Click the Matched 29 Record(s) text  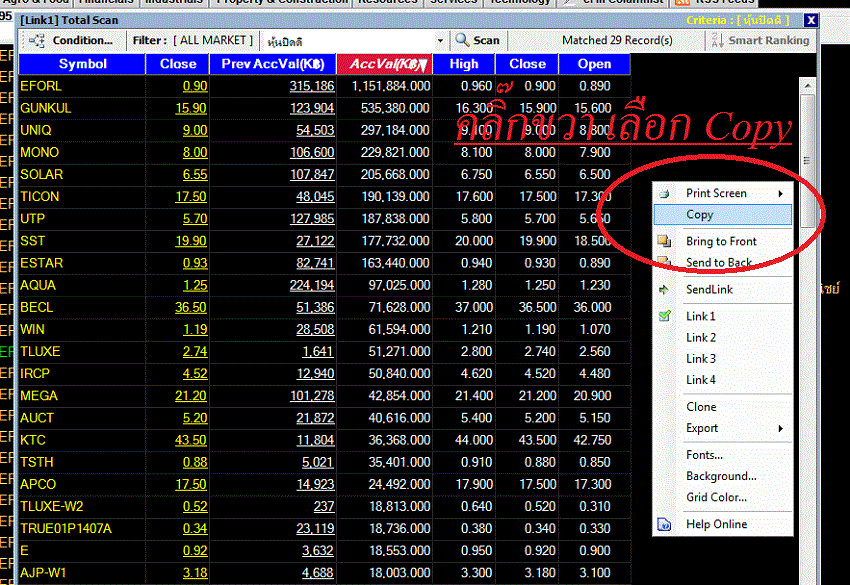click(x=617, y=40)
